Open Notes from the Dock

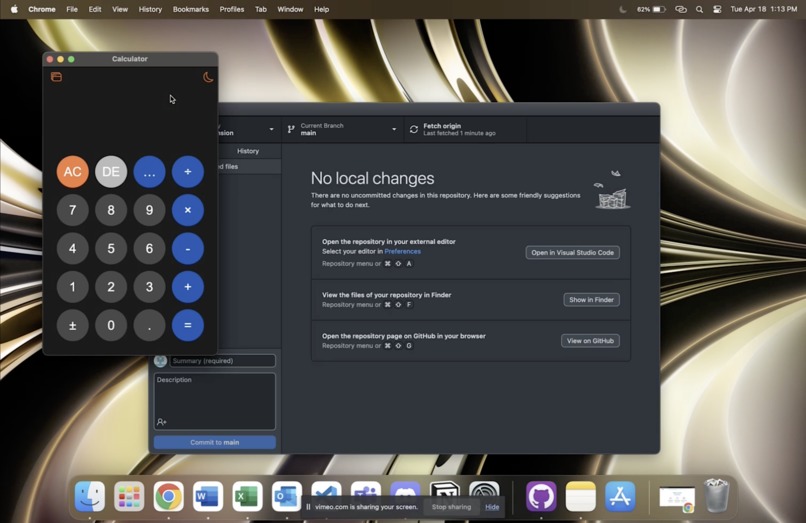tap(580, 496)
